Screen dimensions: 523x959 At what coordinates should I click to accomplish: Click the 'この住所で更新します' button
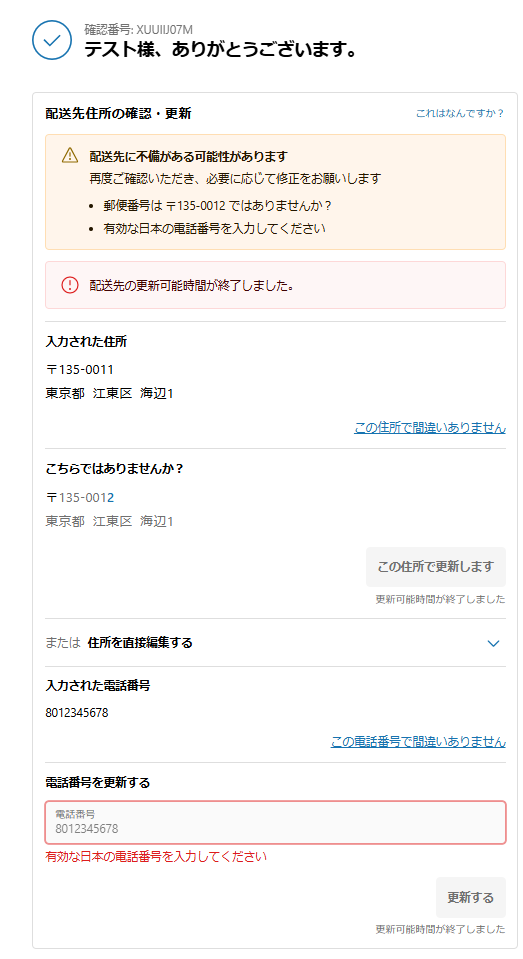(436, 567)
